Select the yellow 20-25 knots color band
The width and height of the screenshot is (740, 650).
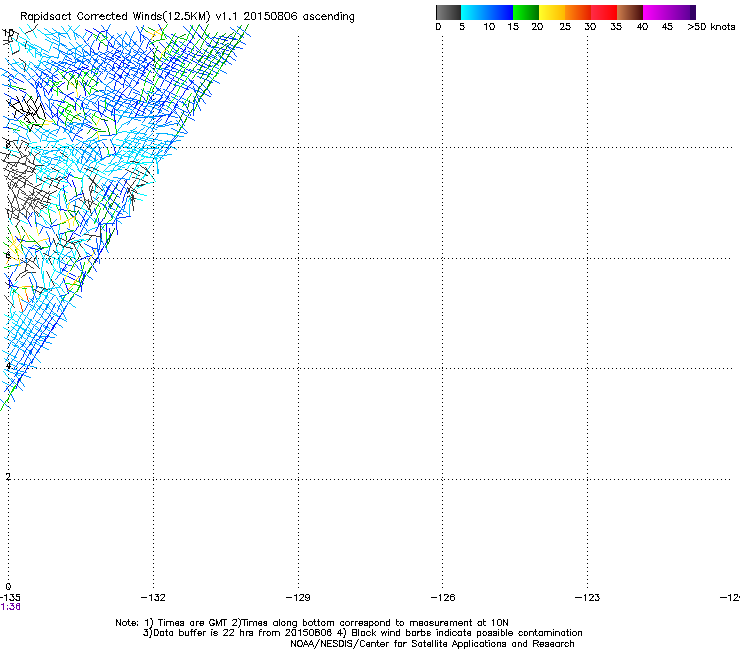[x=552, y=12]
